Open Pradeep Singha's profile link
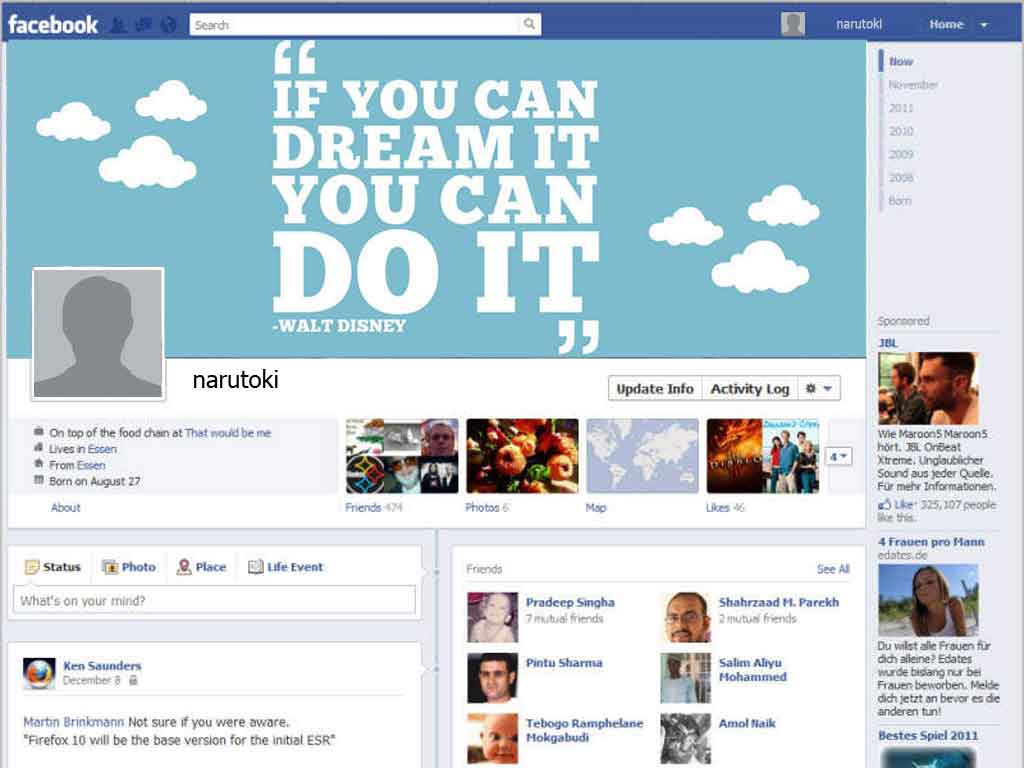Image resolution: width=1024 pixels, height=768 pixels. point(570,602)
